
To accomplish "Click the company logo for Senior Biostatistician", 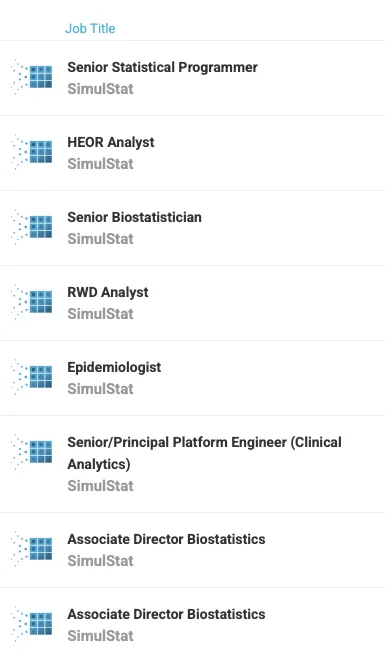I will pyautogui.click(x=32, y=226).
